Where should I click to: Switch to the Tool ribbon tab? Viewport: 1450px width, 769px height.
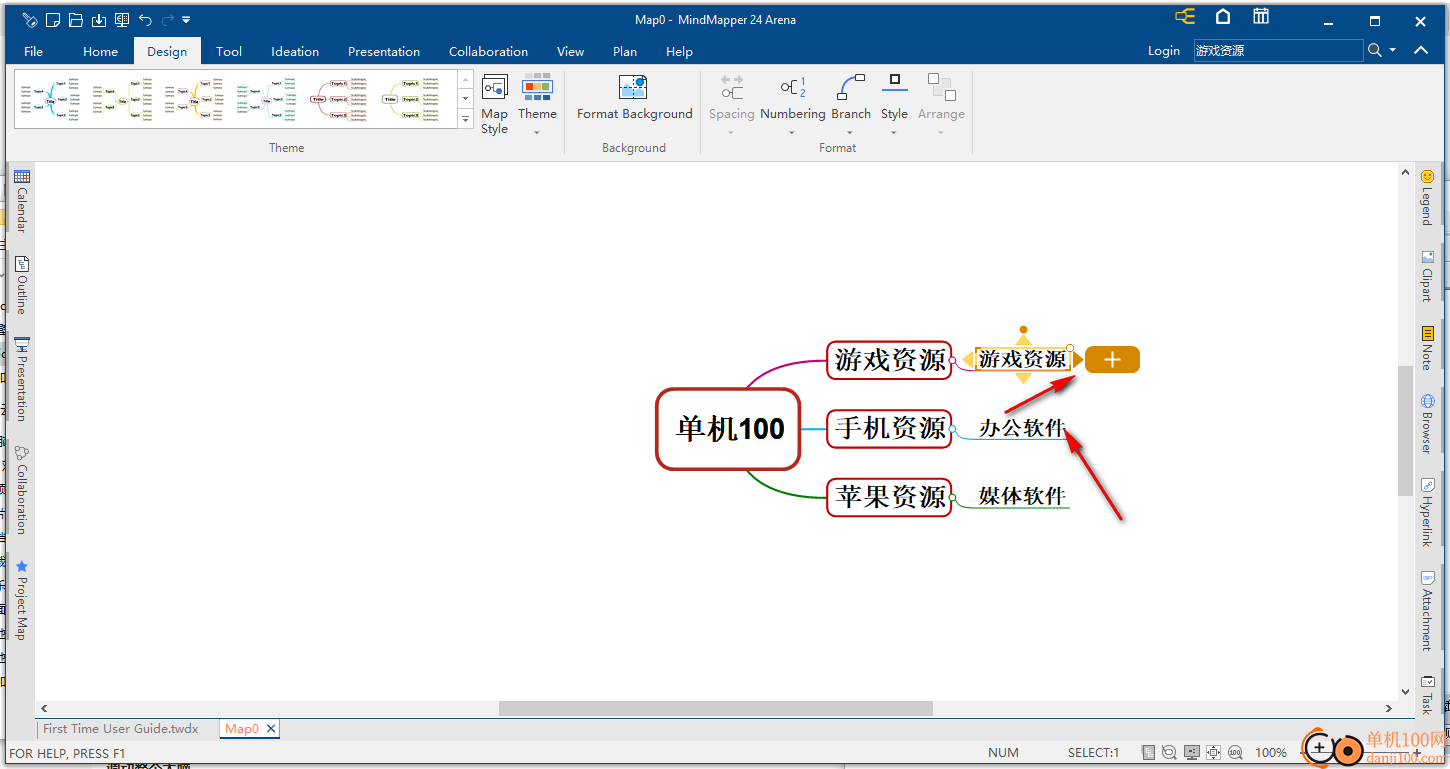[x=229, y=51]
